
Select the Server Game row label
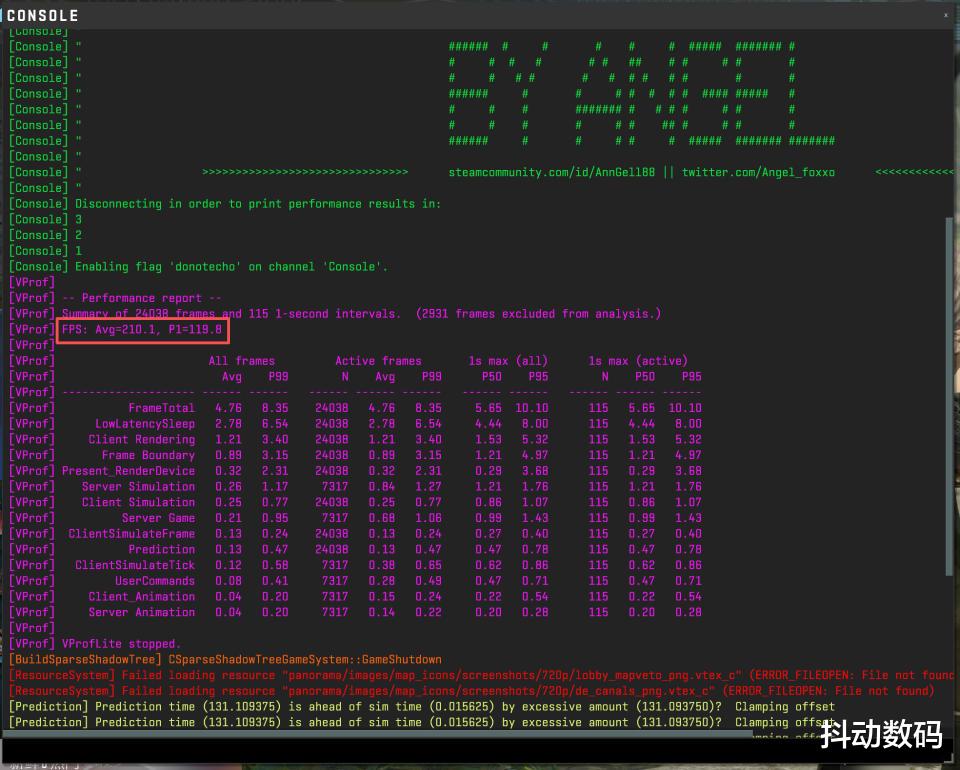(x=158, y=518)
